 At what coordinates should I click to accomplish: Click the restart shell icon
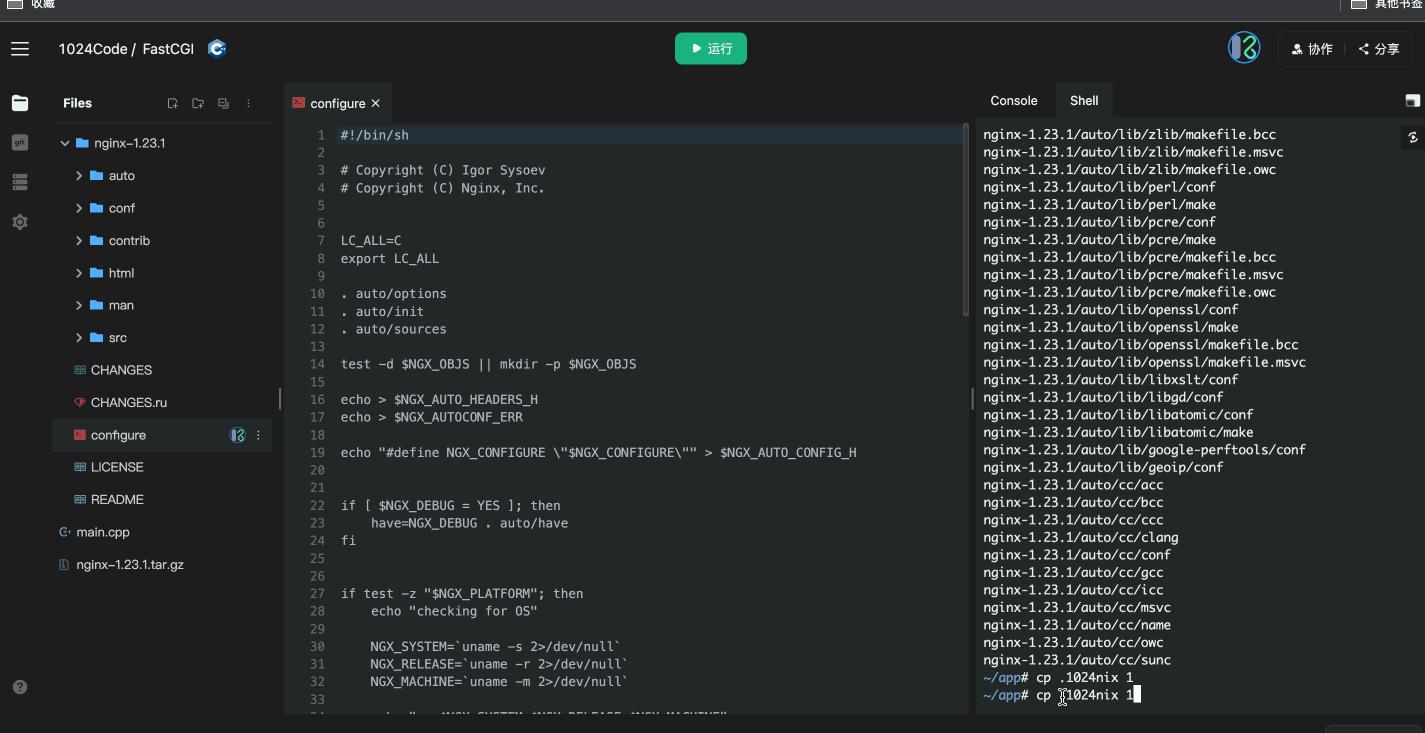click(1412, 137)
